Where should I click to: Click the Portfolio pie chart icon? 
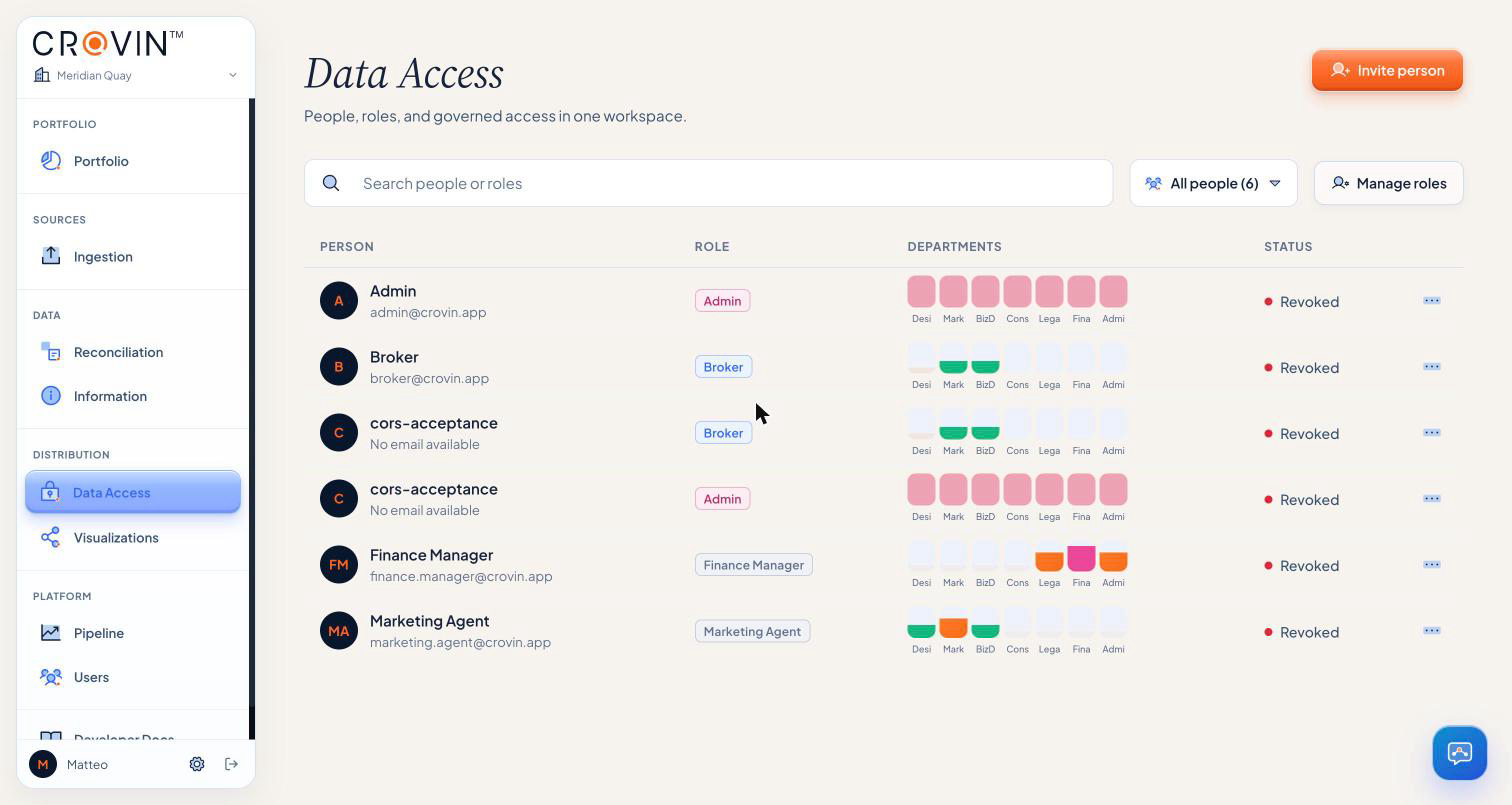pyautogui.click(x=51, y=161)
